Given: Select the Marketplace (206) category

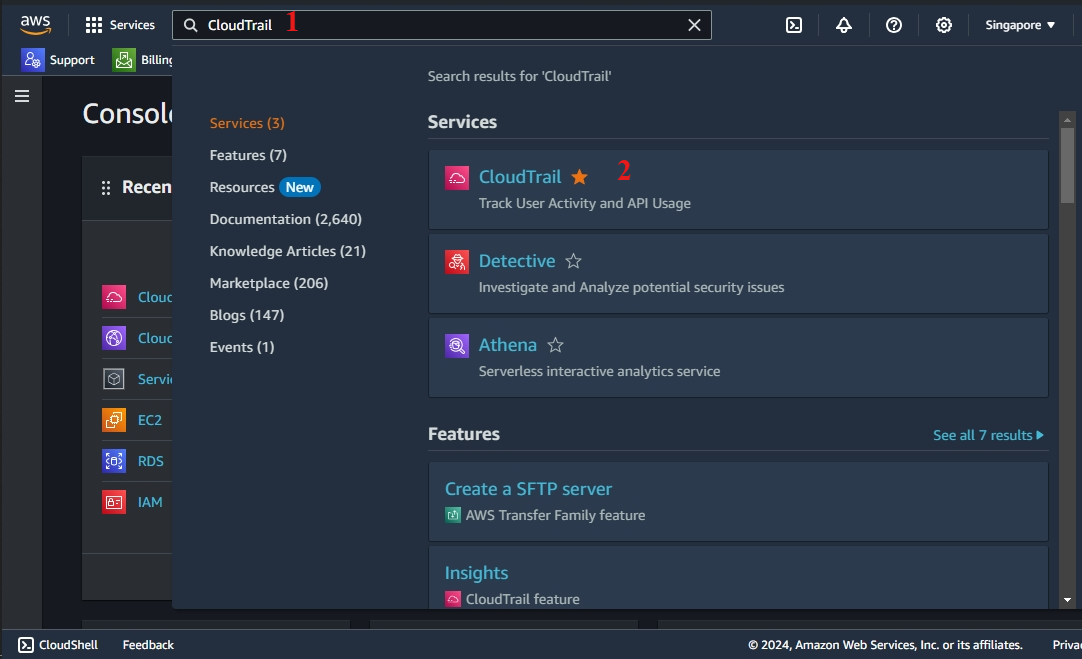Looking at the screenshot, I should (268, 283).
